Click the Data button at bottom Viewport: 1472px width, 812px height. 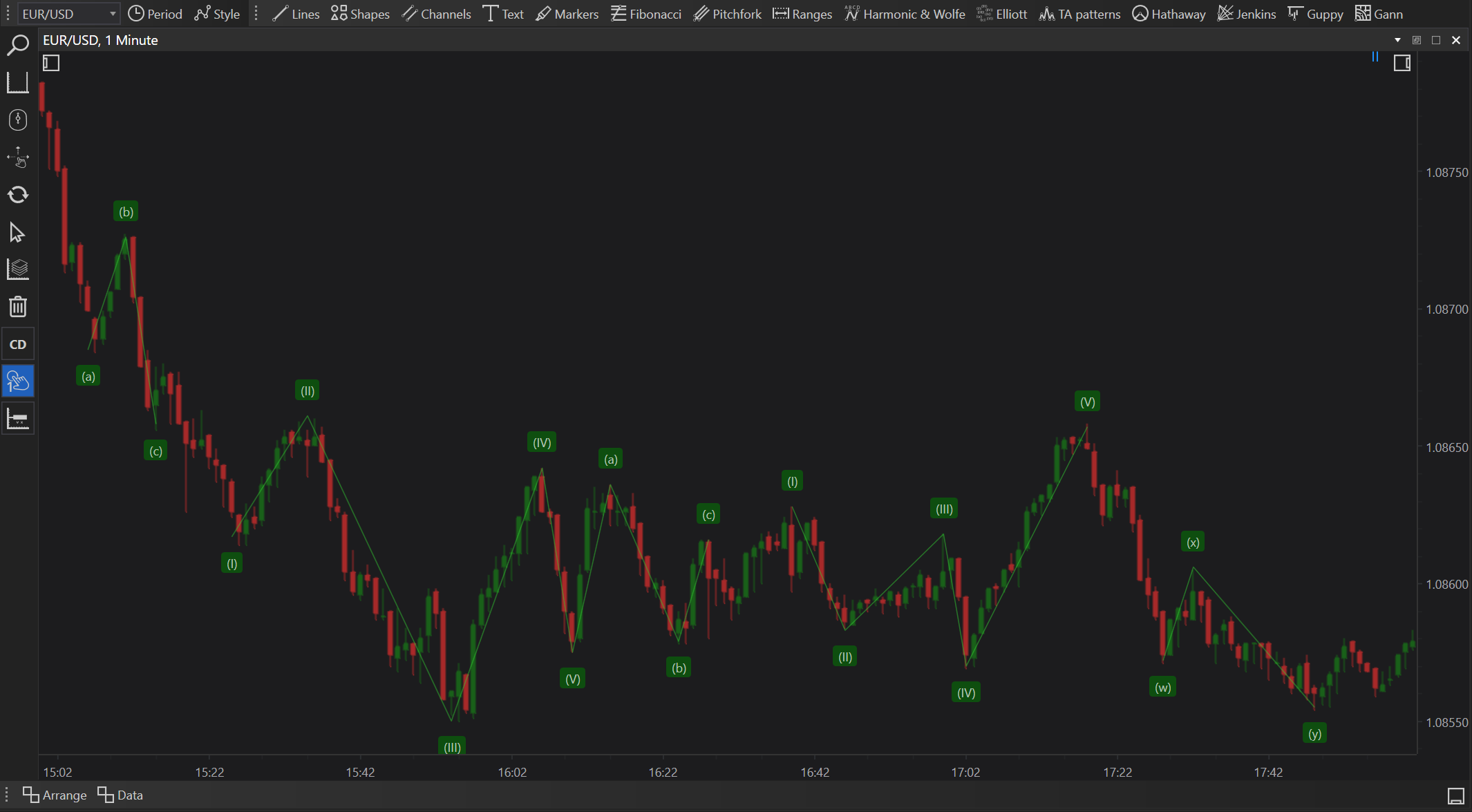point(120,795)
